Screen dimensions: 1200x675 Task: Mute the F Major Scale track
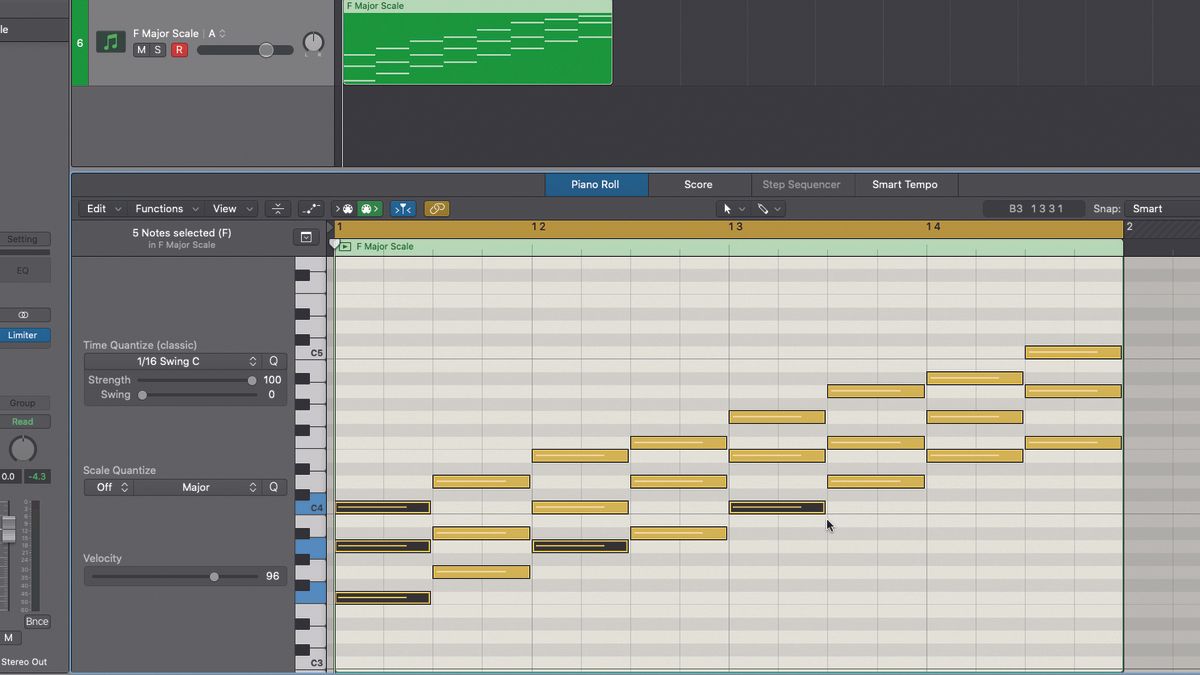click(141, 49)
